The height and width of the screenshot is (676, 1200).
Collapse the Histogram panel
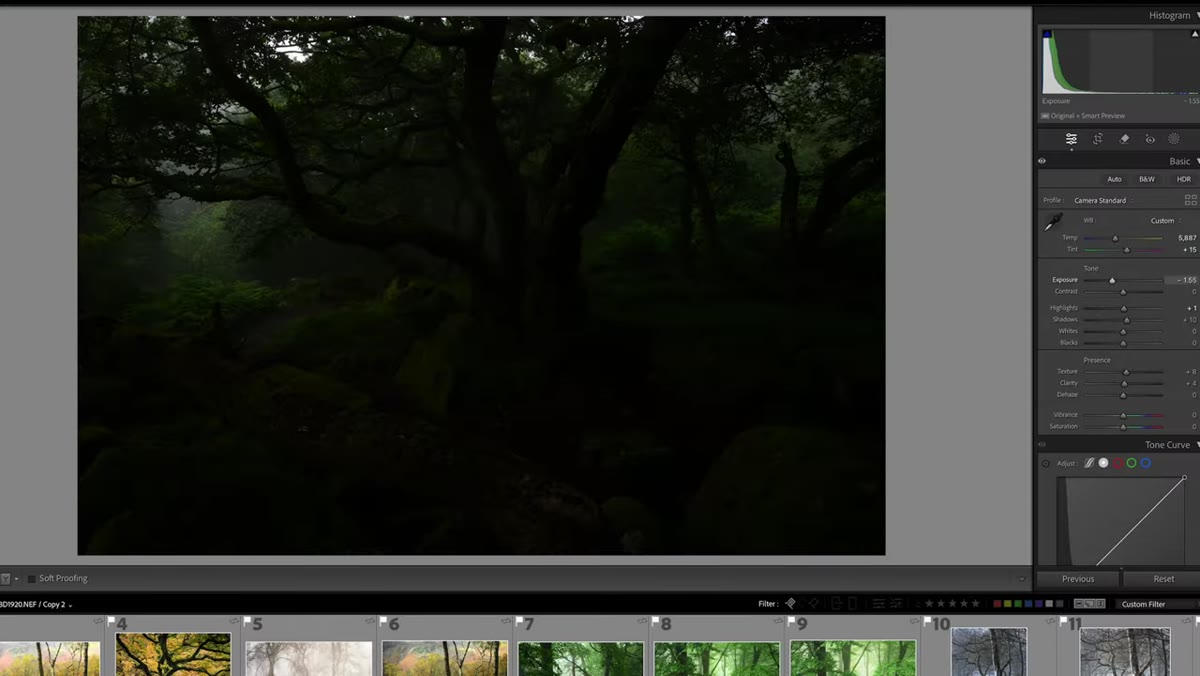(x=1197, y=15)
